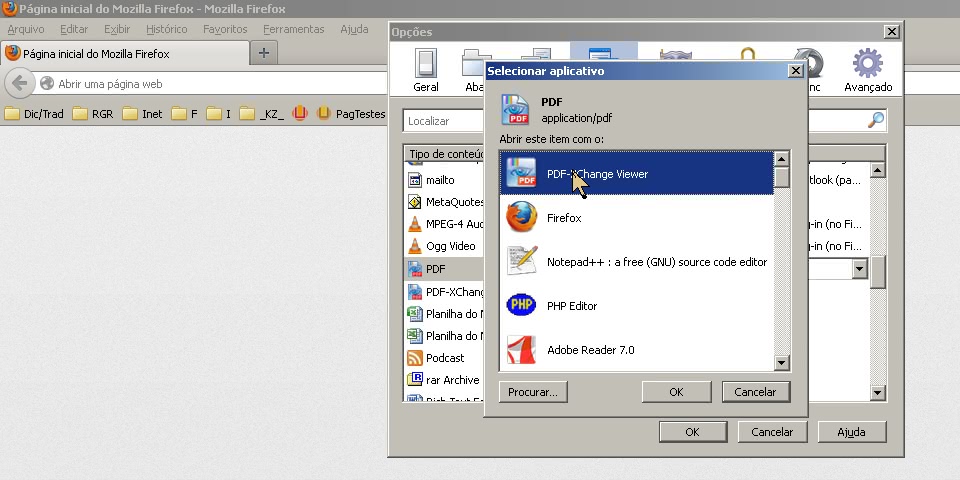Choose Adobe Reader 7.0 entry
The image size is (960, 480).
pos(590,350)
